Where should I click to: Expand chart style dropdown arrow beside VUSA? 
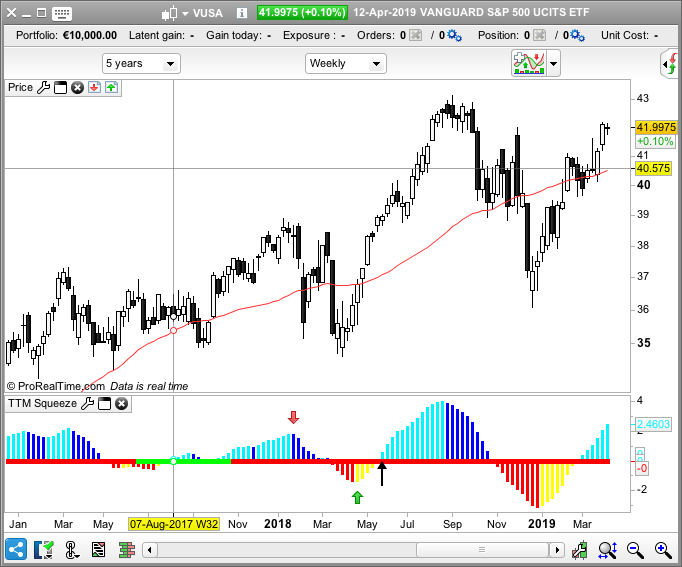coord(185,13)
